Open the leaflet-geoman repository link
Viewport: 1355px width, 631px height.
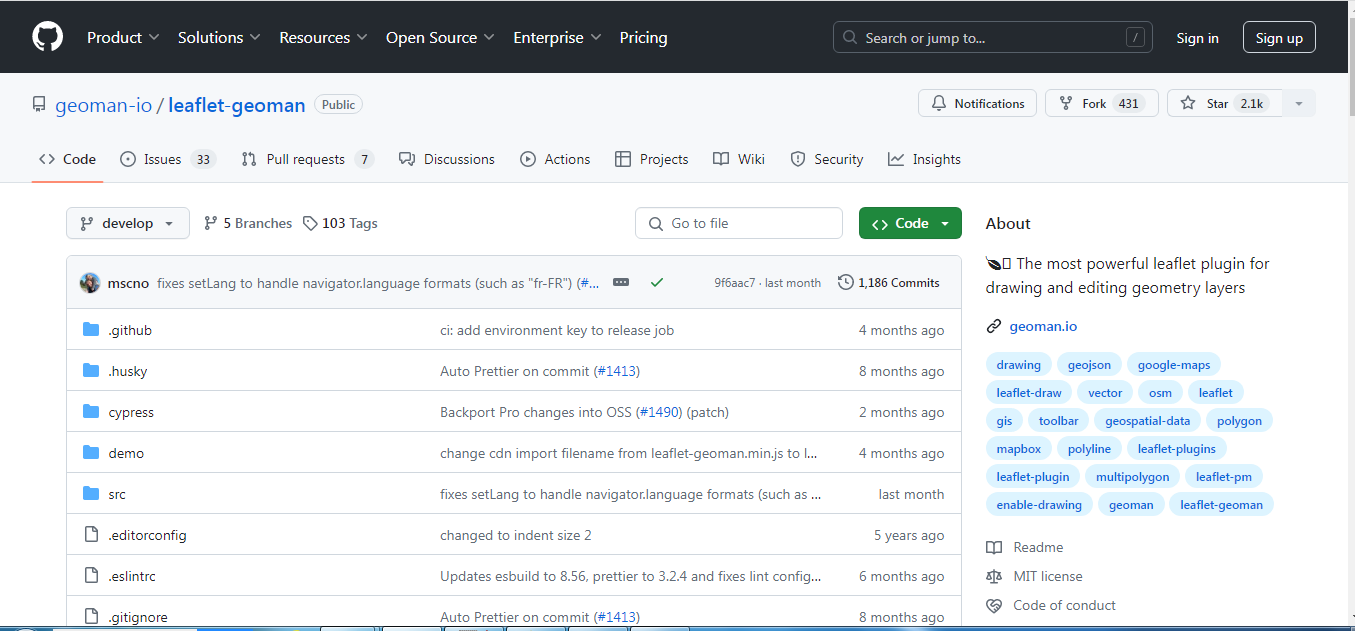pyautogui.click(x=237, y=105)
